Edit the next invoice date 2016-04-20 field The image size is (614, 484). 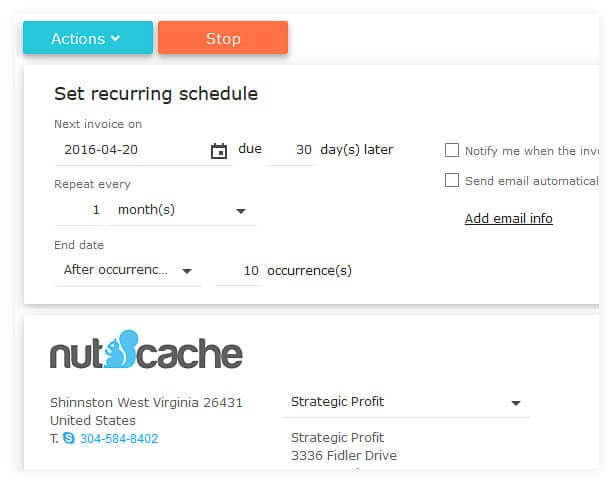132,150
